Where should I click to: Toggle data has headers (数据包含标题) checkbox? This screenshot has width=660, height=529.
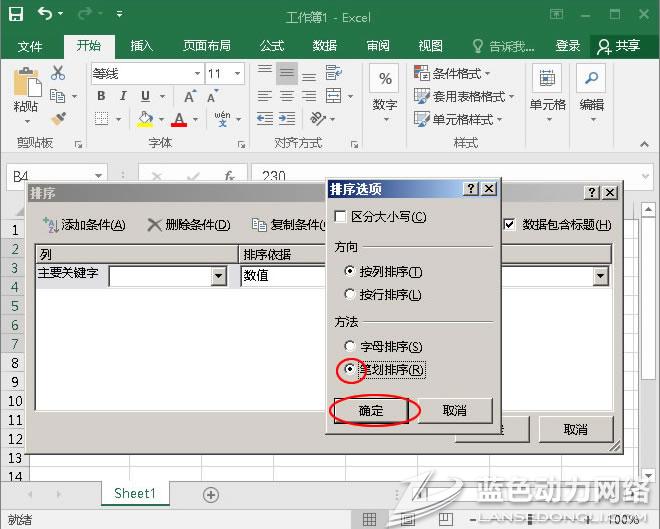[510, 225]
